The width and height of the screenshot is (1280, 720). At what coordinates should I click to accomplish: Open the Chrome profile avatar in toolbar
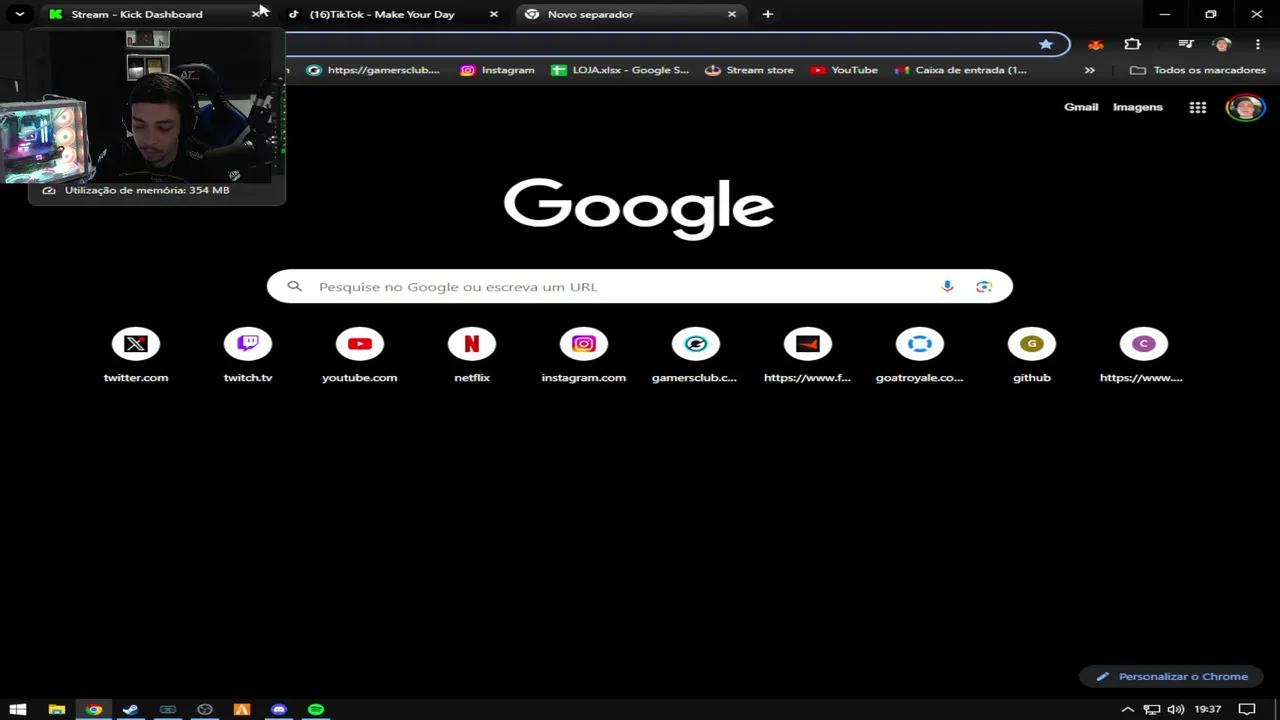coord(1222,44)
